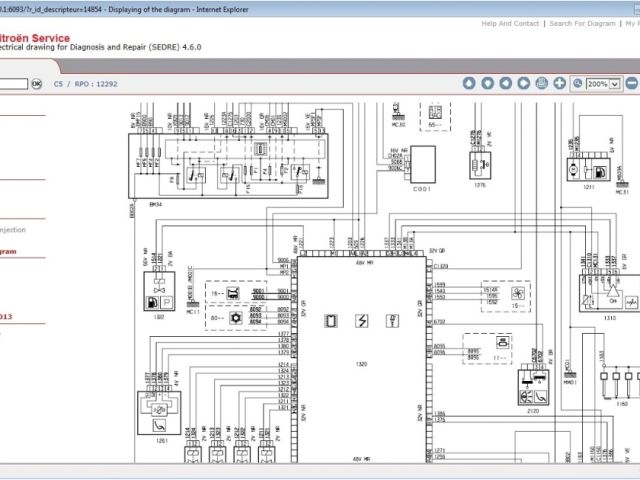640x480 pixels.
Task: Open the Help And Contact link
Action: coord(510,23)
